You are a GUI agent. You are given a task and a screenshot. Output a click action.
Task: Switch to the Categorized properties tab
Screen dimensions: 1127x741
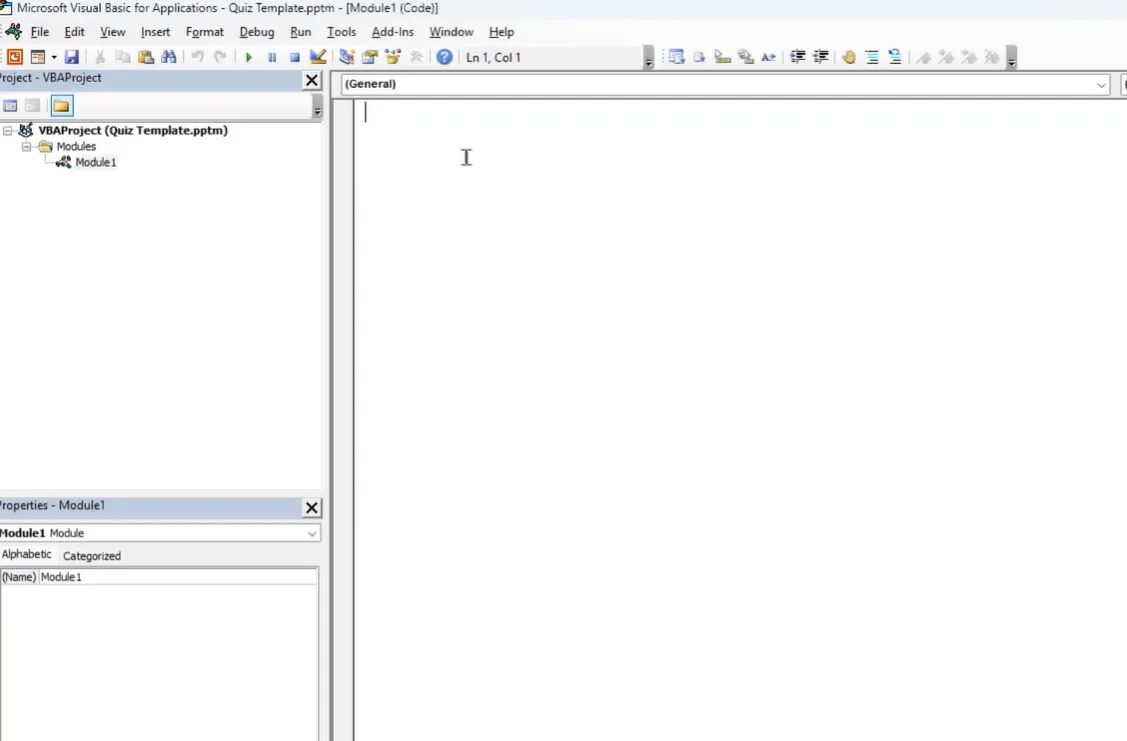tap(91, 556)
